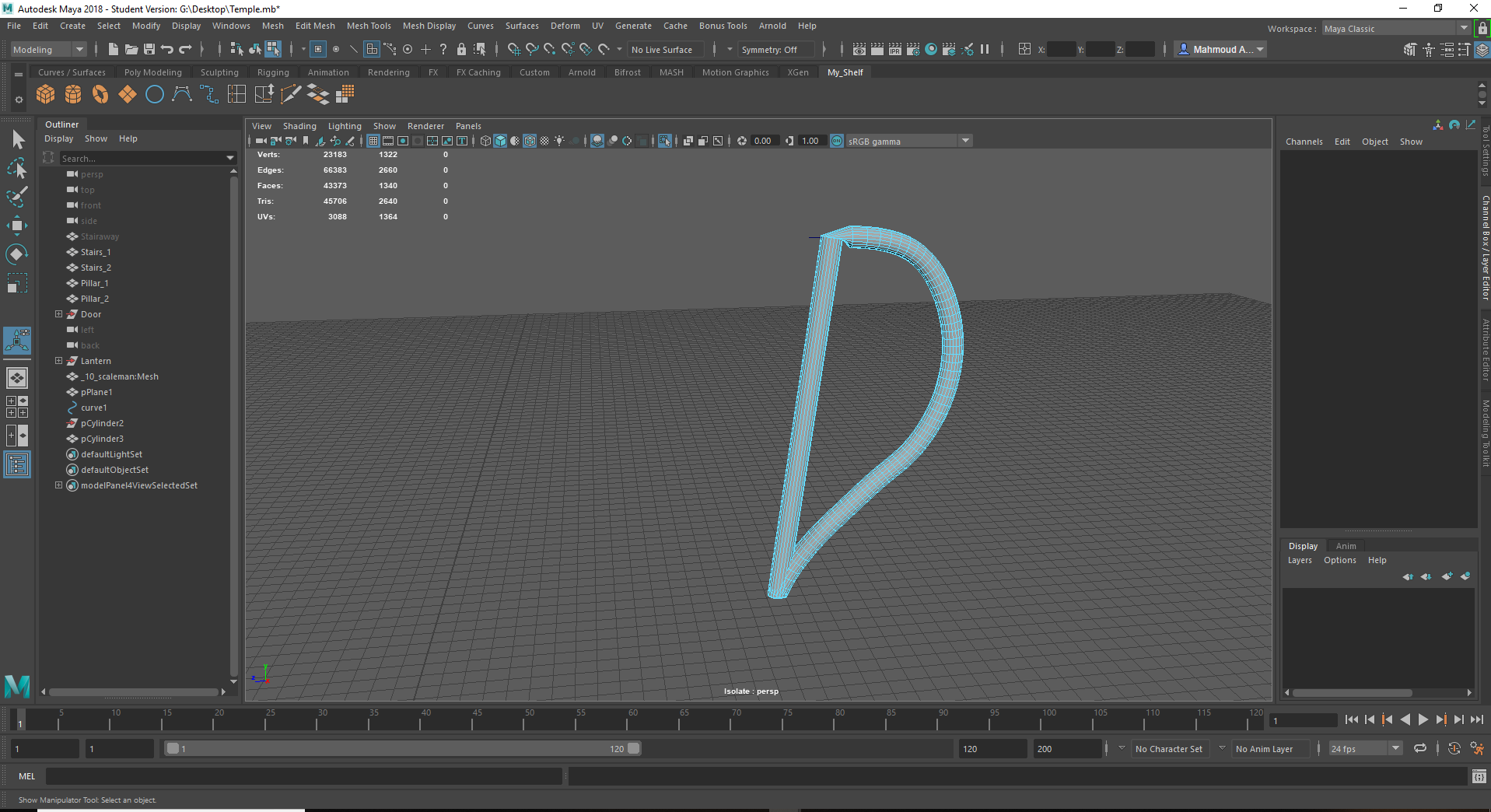Expand the Door group in Outliner

58,314
